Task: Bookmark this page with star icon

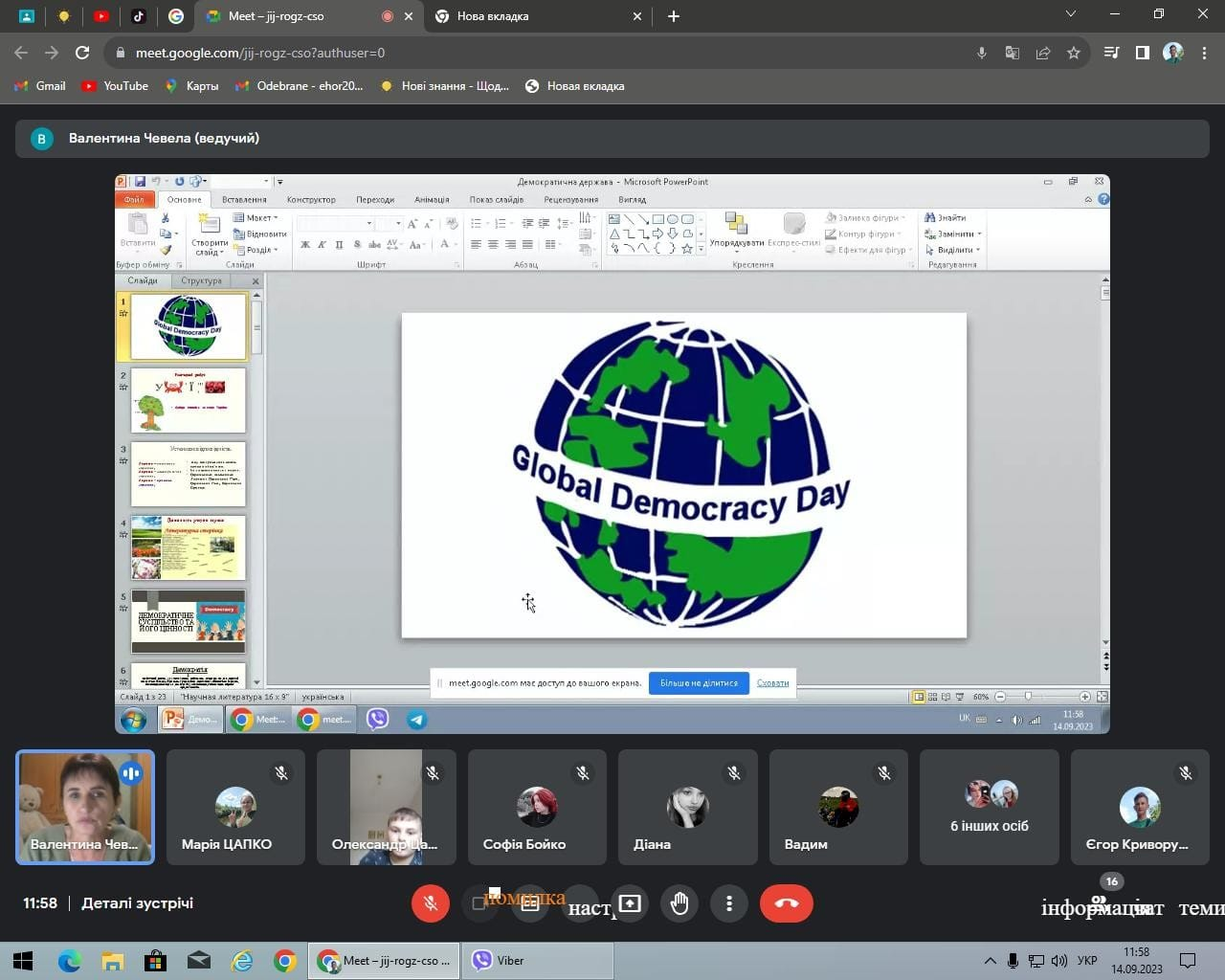Action: coord(1074,53)
